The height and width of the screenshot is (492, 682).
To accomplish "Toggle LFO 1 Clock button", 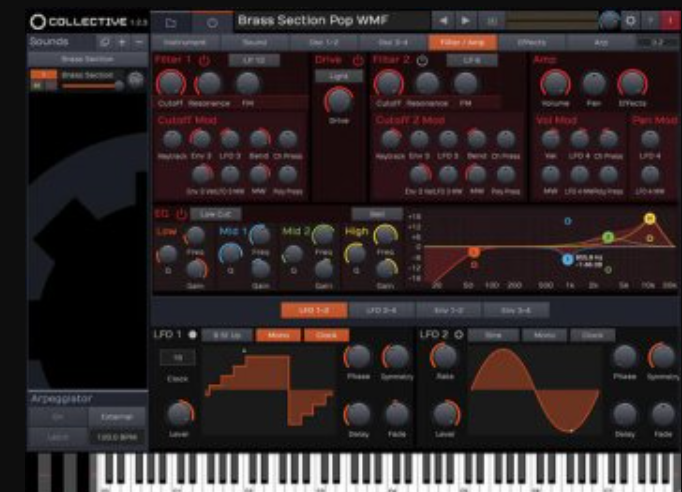I will 326,335.
